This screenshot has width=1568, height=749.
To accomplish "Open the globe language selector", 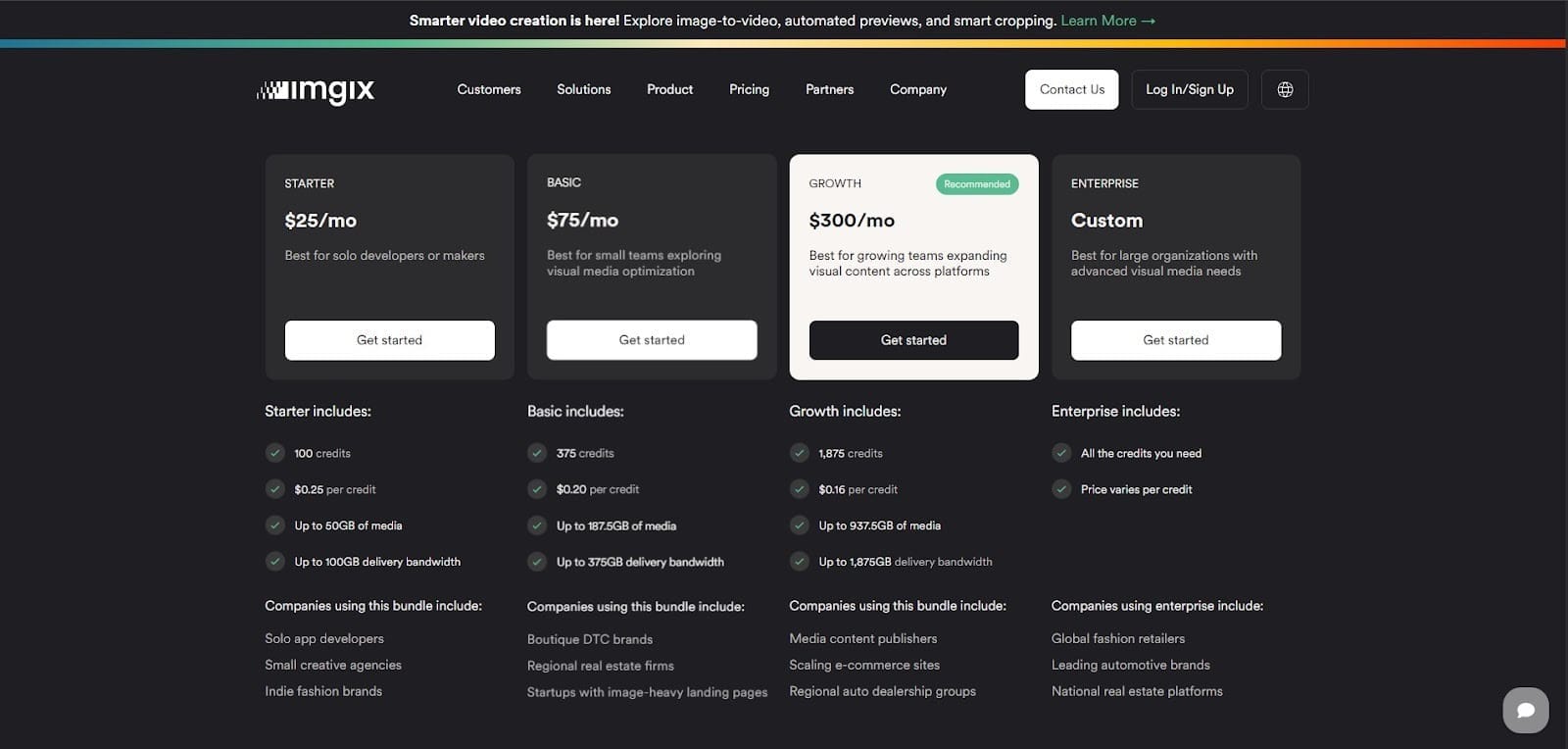I will tap(1285, 89).
